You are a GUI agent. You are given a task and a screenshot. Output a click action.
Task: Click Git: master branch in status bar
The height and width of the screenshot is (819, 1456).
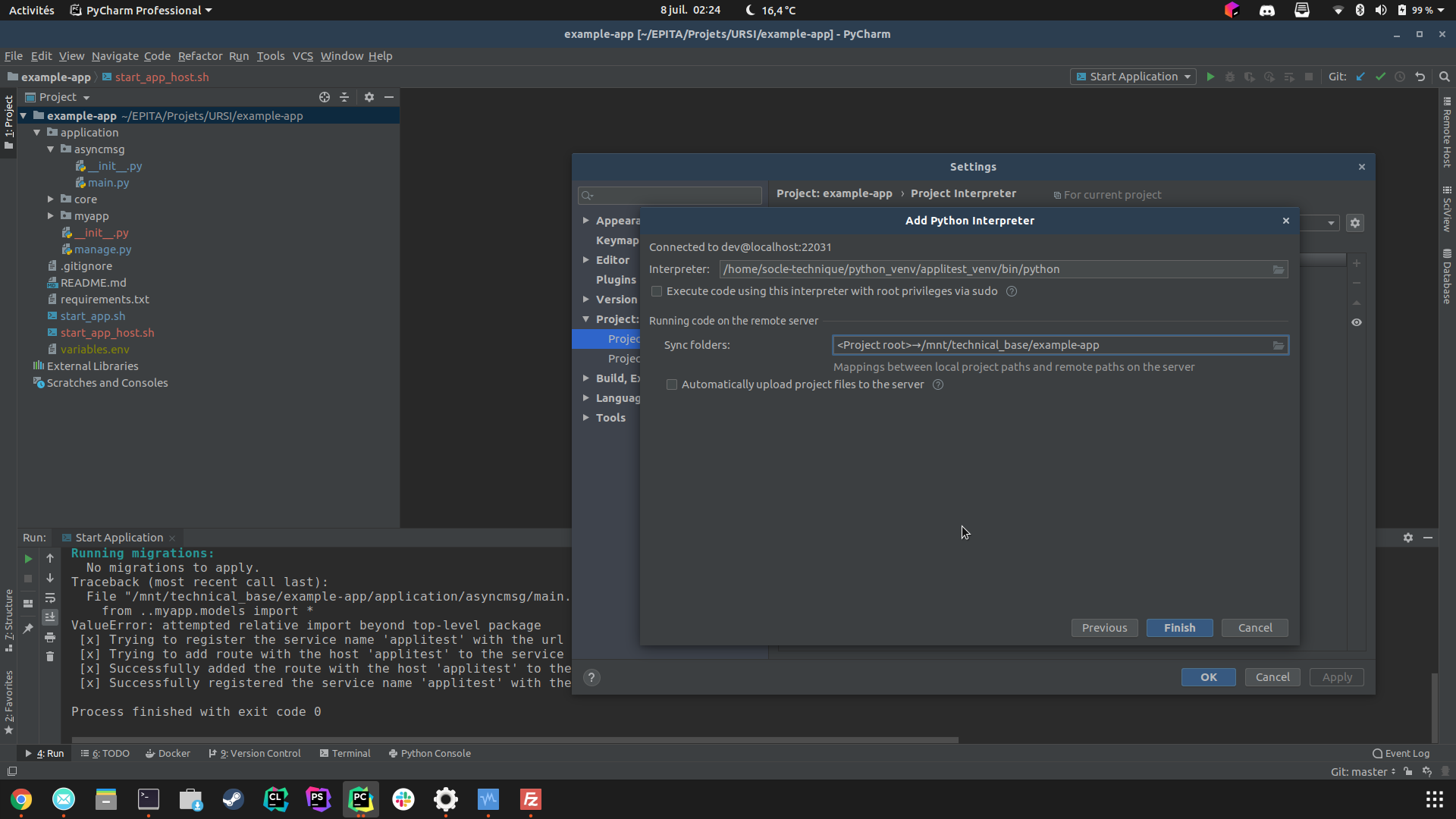[1363, 772]
